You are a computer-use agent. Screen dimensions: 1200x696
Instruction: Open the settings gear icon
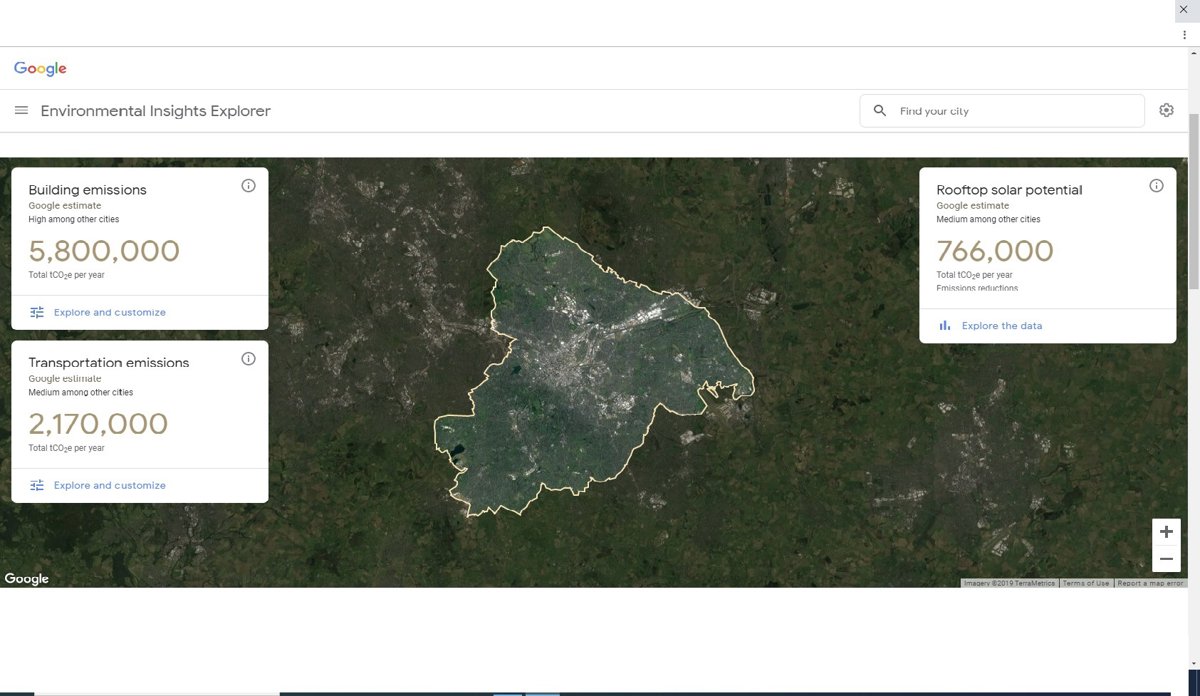click(1166, 111)
